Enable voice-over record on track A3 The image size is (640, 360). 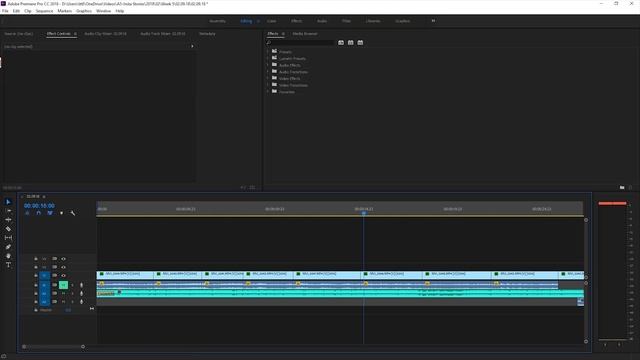click(x=82, y=302)
